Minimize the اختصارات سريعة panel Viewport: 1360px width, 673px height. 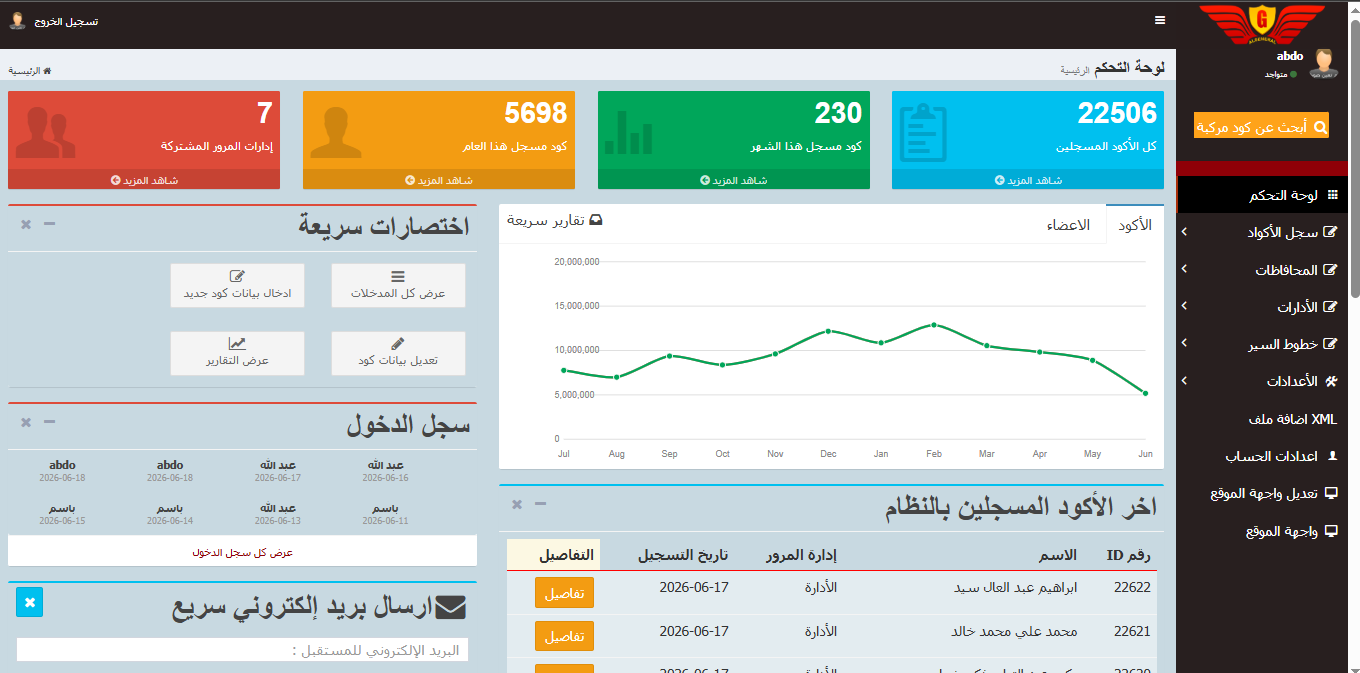click(49, 224)
